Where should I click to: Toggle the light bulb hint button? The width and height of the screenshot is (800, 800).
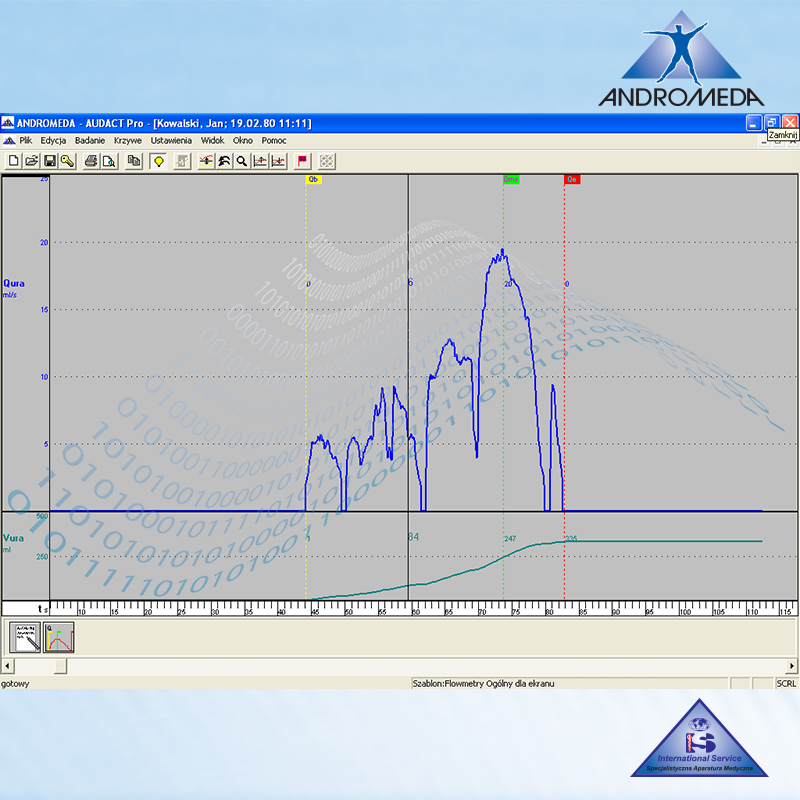point(158,160)
